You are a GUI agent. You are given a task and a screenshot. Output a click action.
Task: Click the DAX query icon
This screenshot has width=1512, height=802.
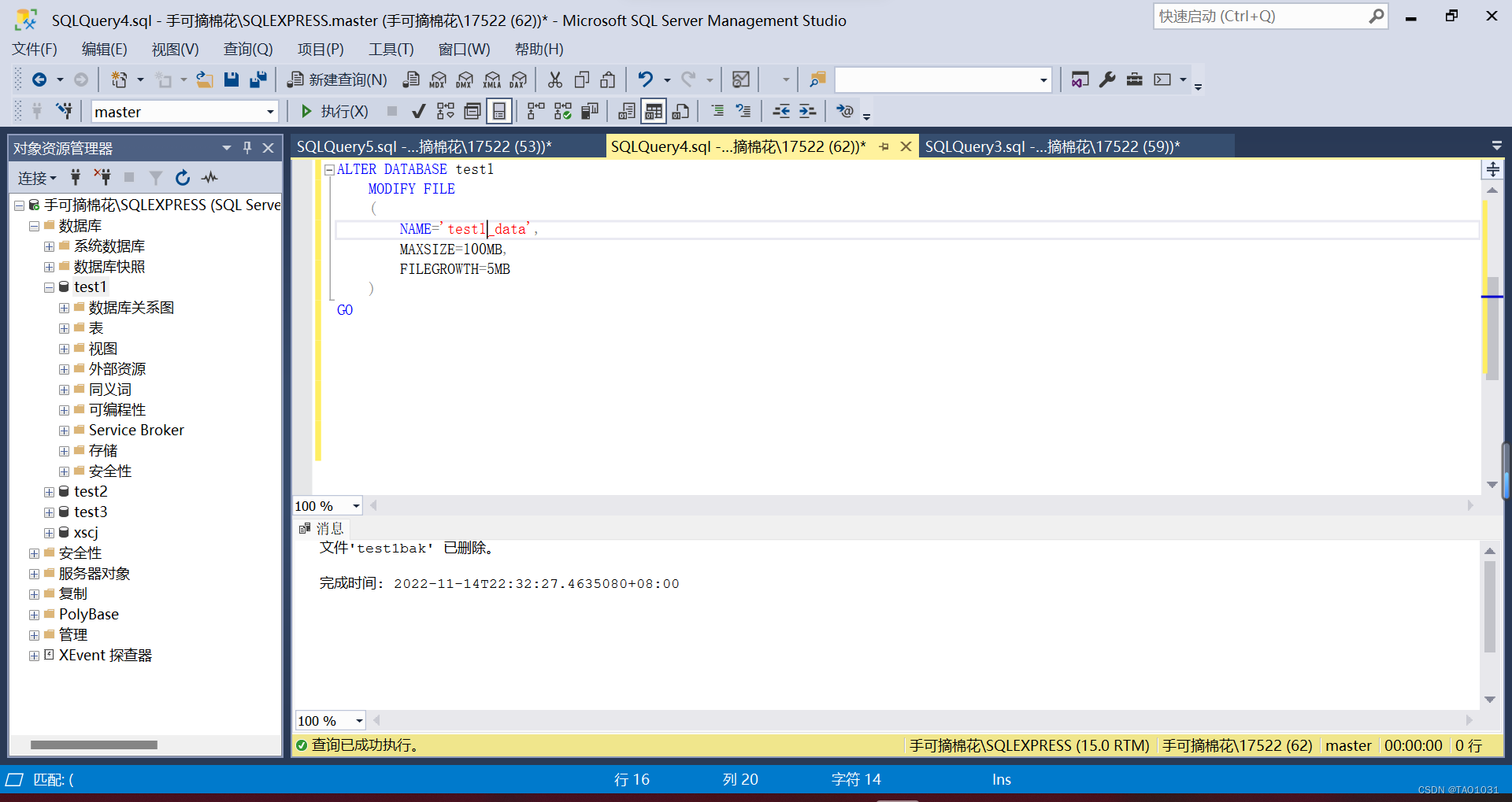(518, 79)
